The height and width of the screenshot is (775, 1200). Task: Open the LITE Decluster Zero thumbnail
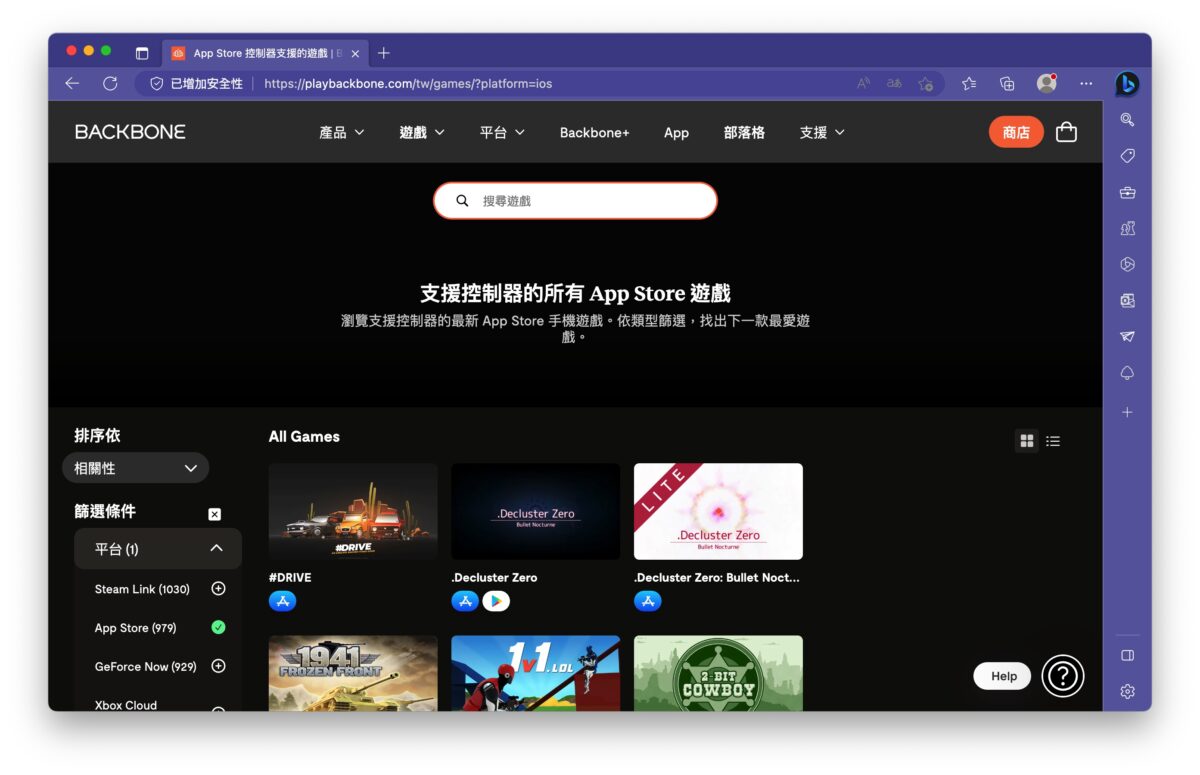[718, 511]
